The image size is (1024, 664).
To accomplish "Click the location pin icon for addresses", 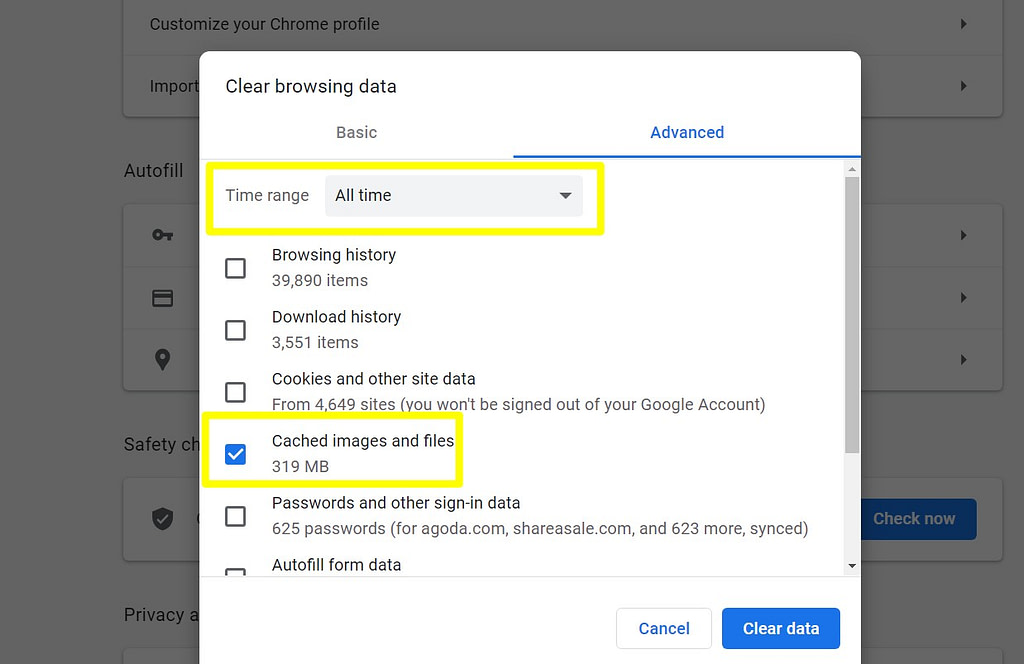I will pos(161,360).
